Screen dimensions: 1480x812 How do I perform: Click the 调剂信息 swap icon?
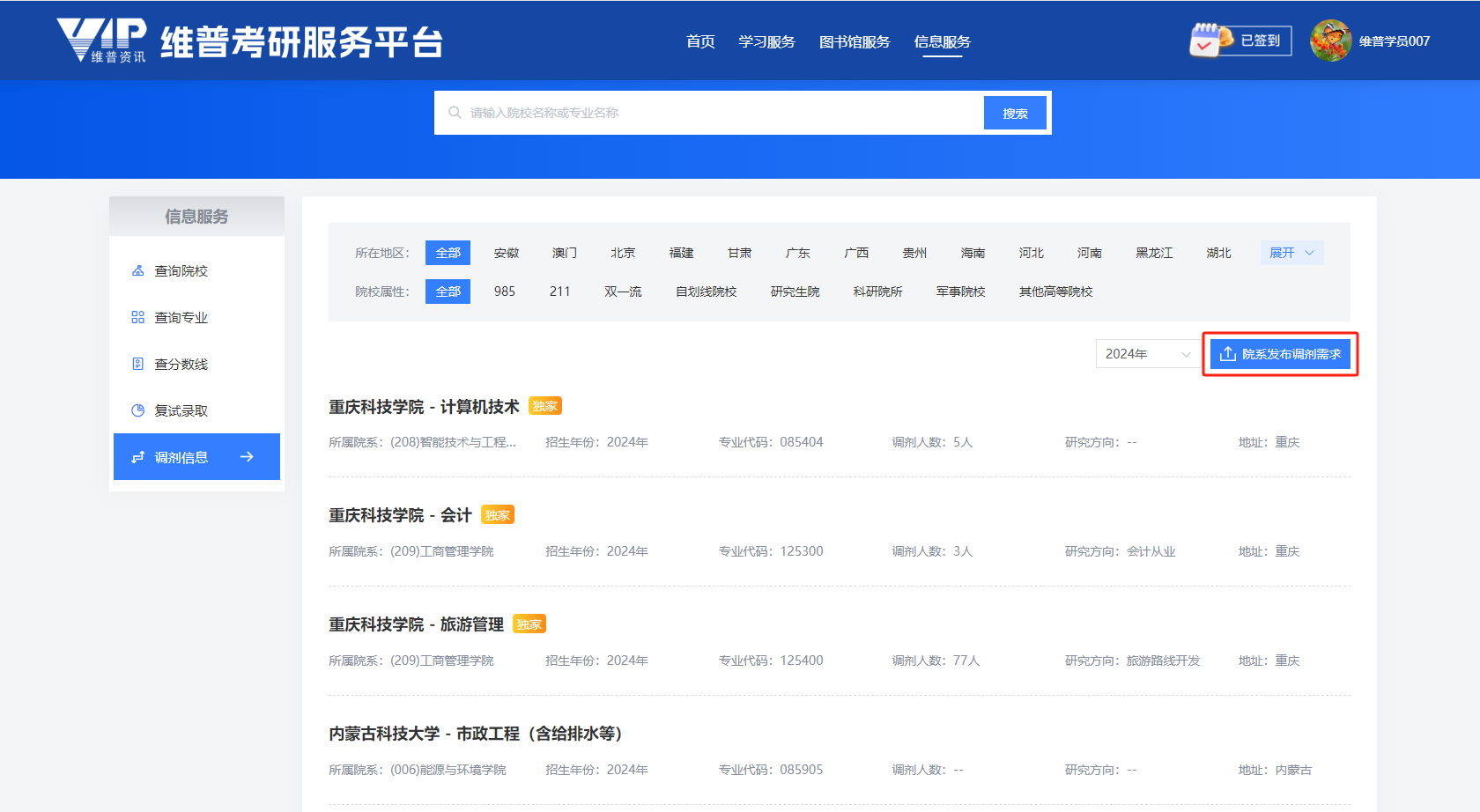tap(137, 457)
